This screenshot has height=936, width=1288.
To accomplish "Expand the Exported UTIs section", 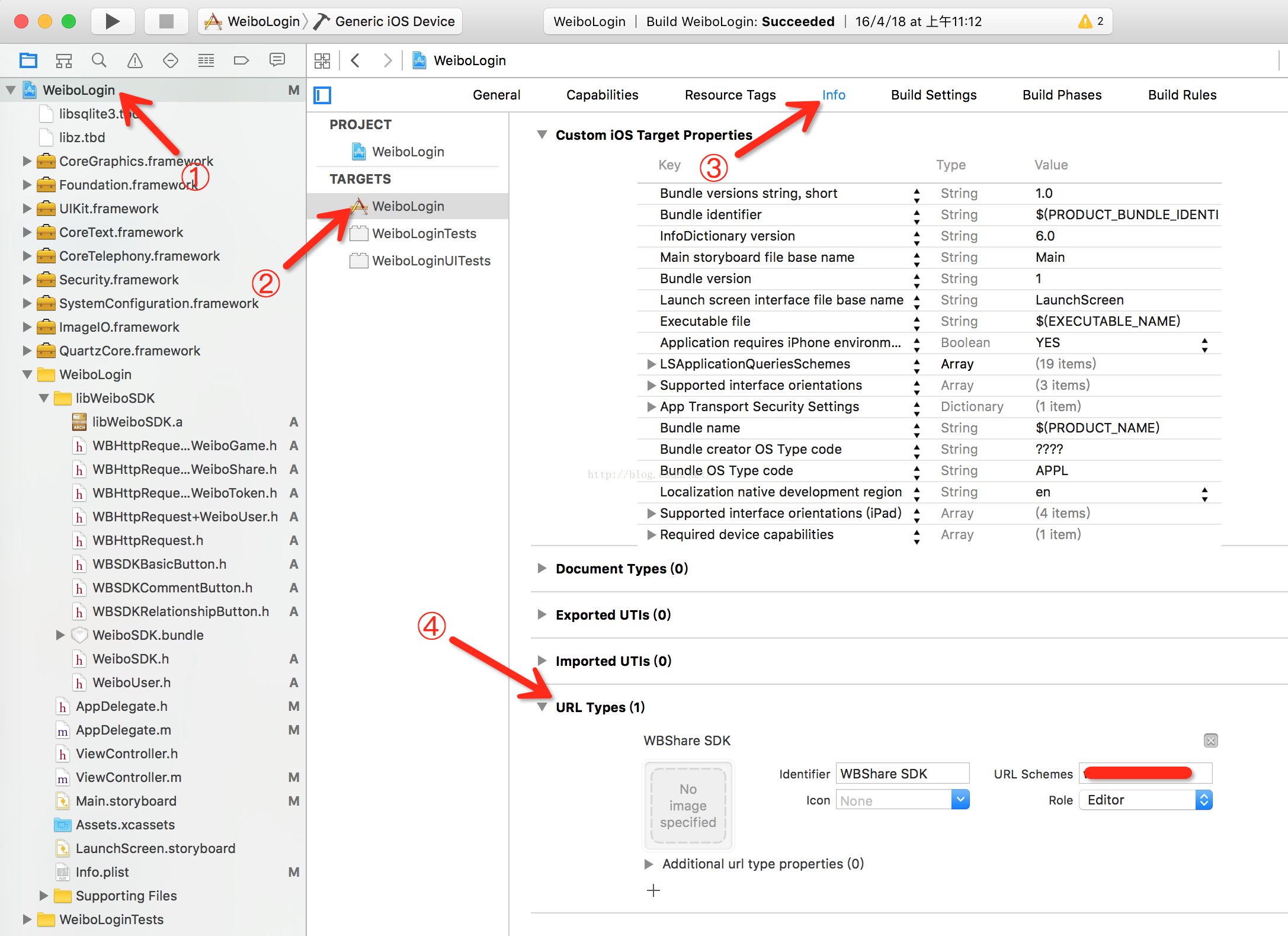I will (542, 615).
